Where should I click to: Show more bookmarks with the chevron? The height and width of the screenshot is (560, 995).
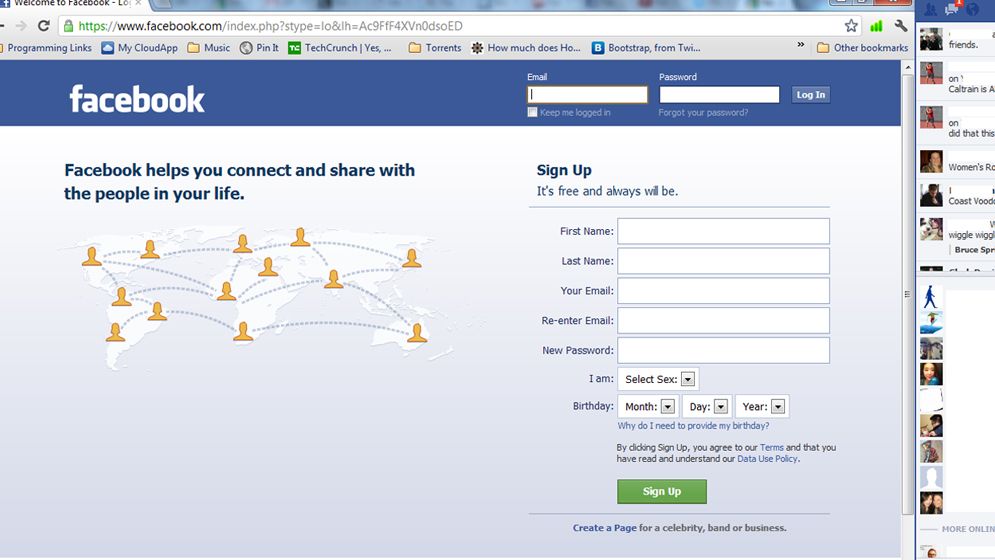tap(801, 45)
